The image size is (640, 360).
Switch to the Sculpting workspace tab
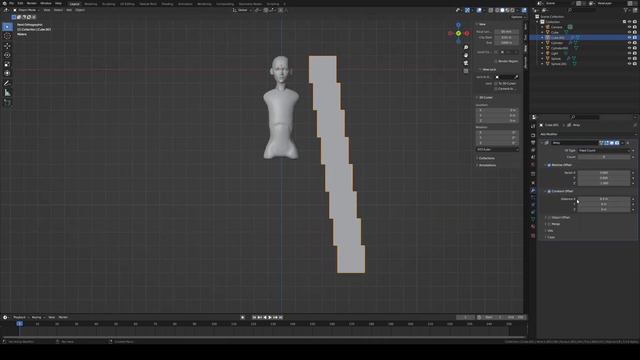pyautogui.click(x=109, y=4)
